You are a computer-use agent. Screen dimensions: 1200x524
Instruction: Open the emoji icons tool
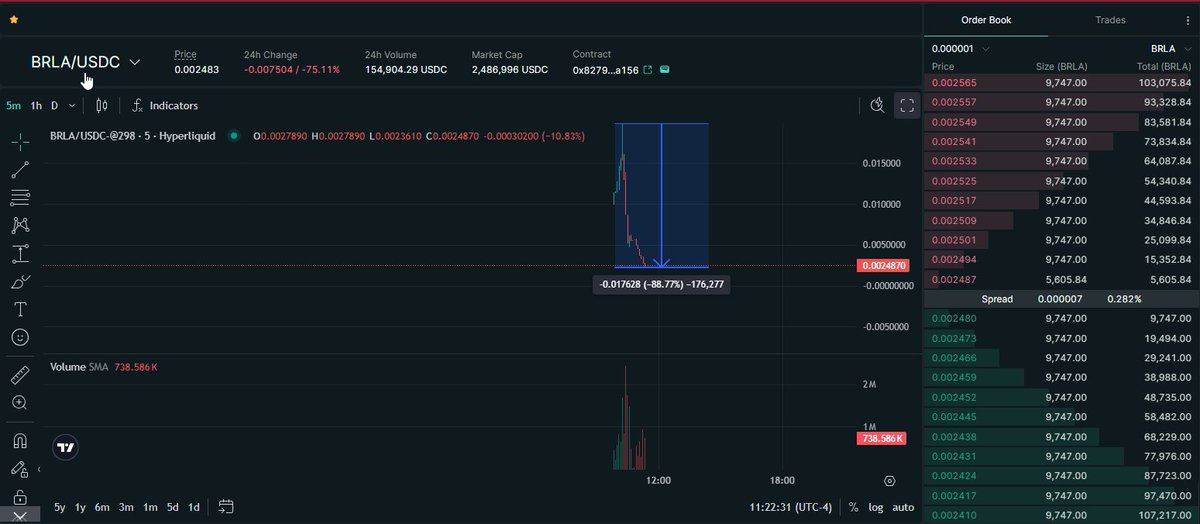click(20, 338)
